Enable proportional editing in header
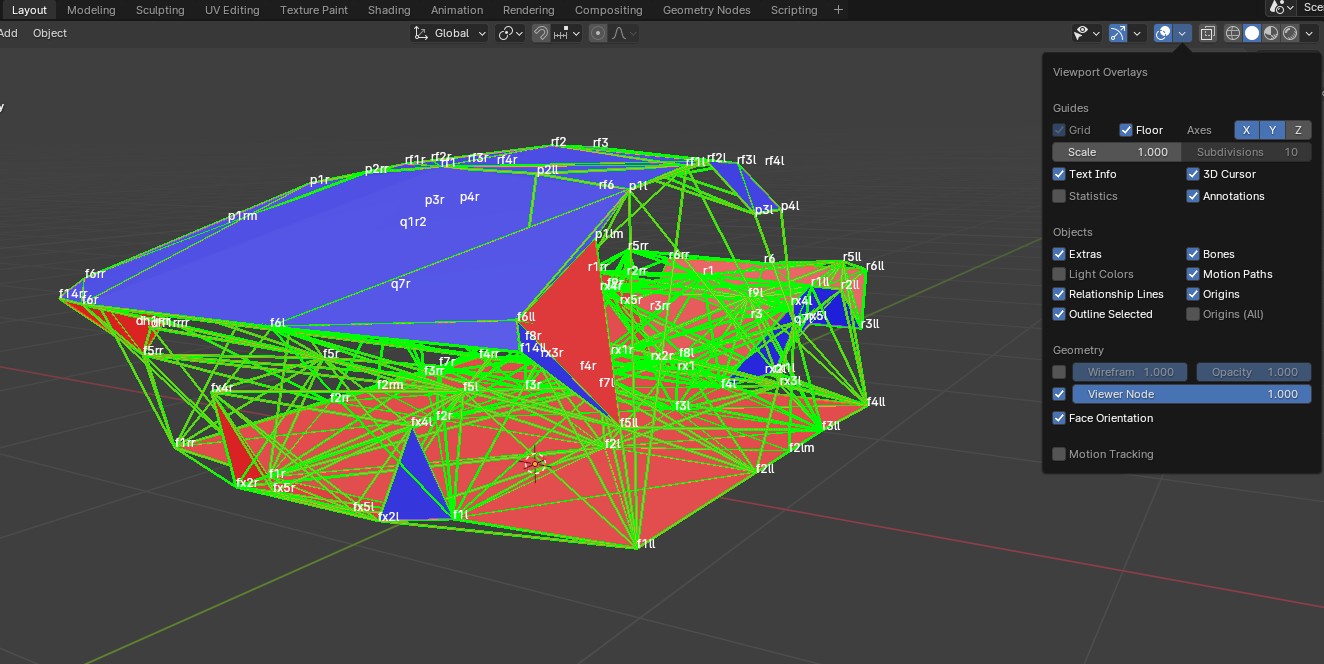Image resolution: width=1324 pixels, height=664 pixels. click(x=598, y=33)
